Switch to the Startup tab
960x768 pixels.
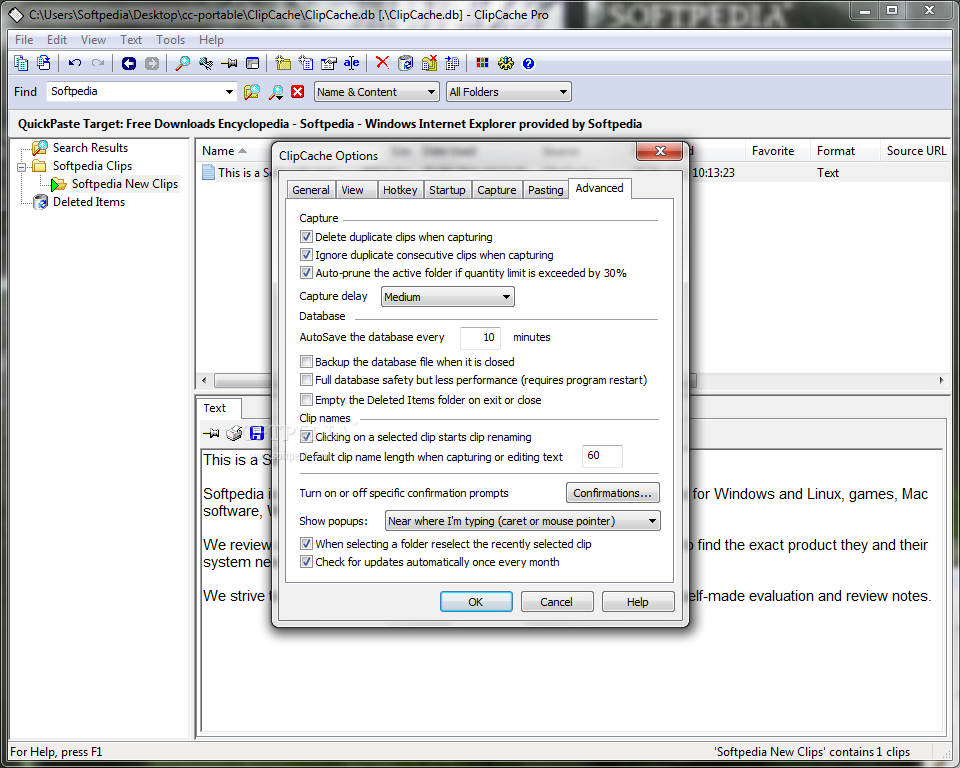[447, 190]
